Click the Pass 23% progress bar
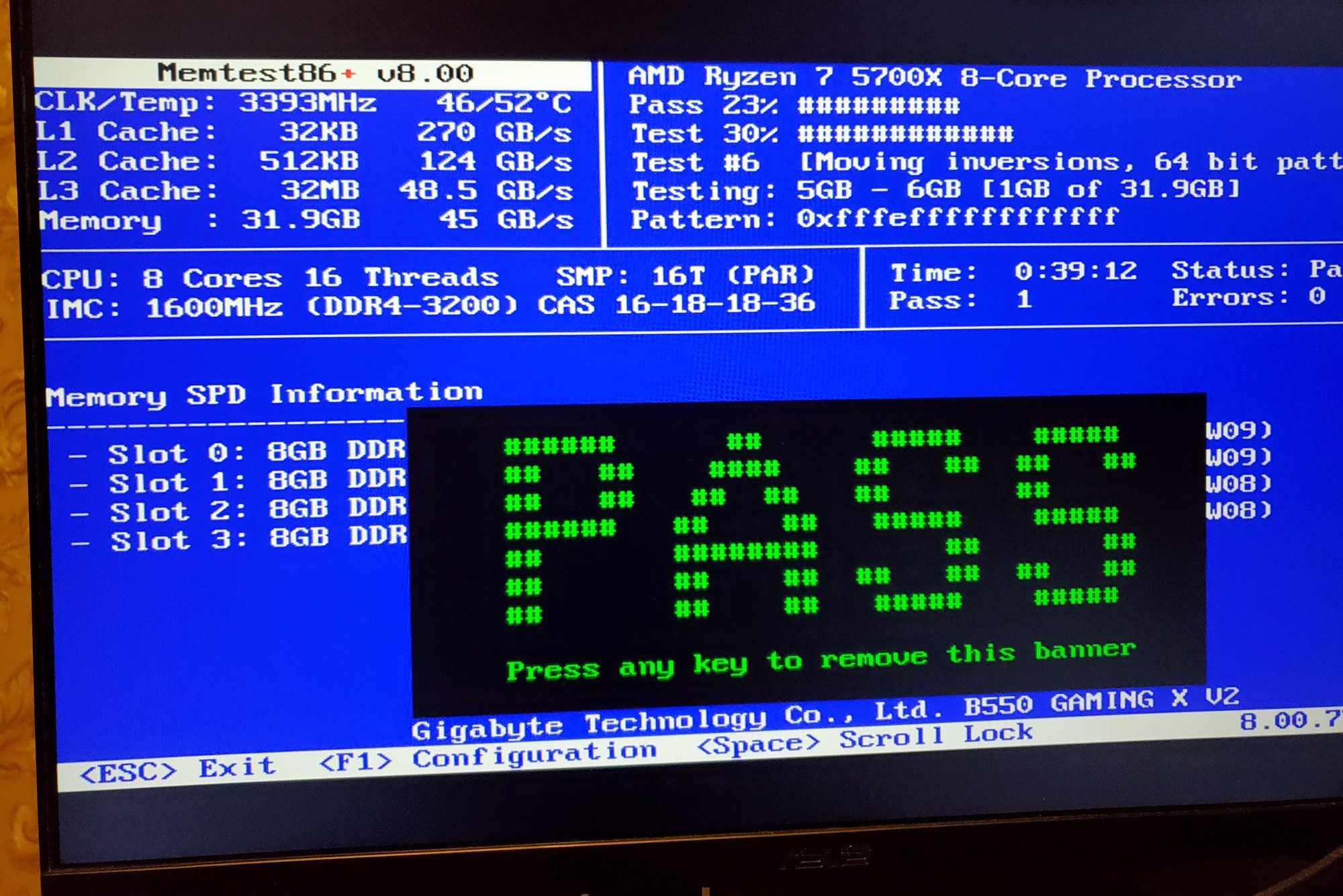1343x896 pixels. click(x=878, y=105)
